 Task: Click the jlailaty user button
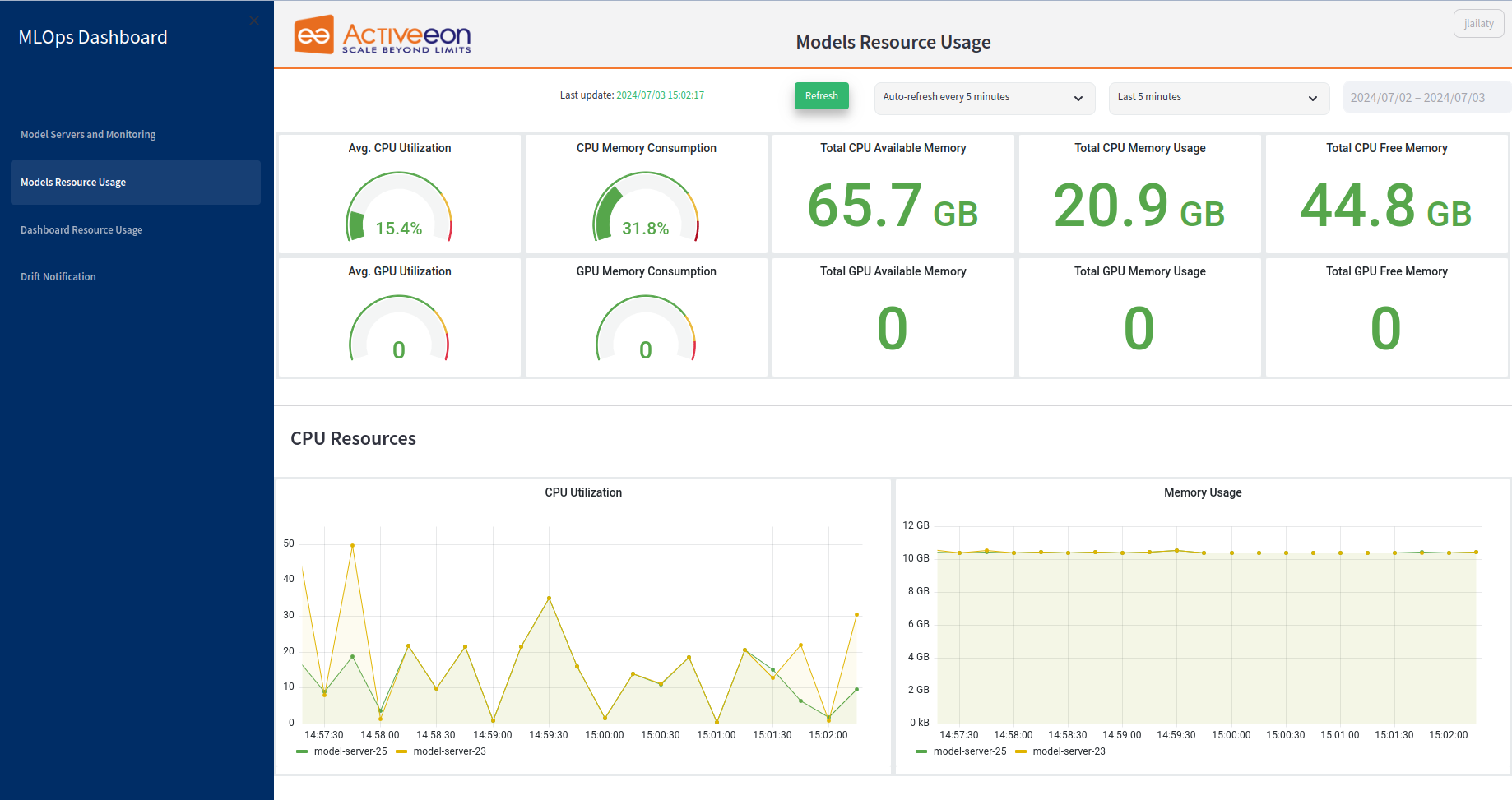[1479, 24]
